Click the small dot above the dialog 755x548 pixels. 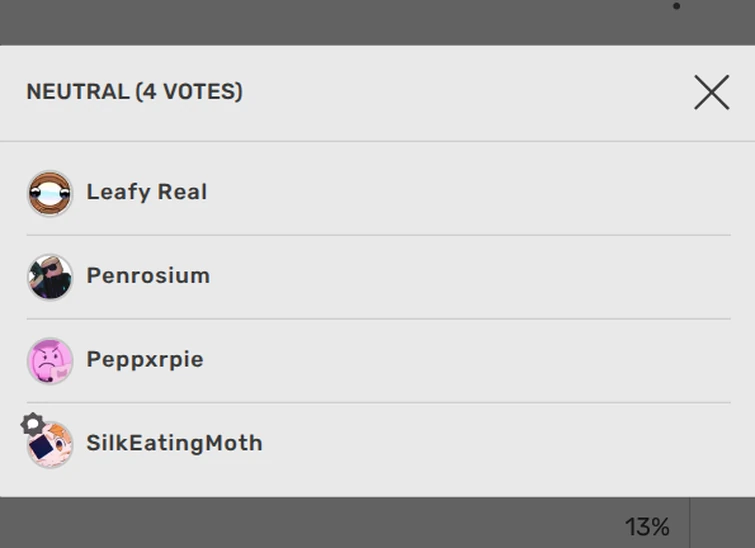[677, 7]
